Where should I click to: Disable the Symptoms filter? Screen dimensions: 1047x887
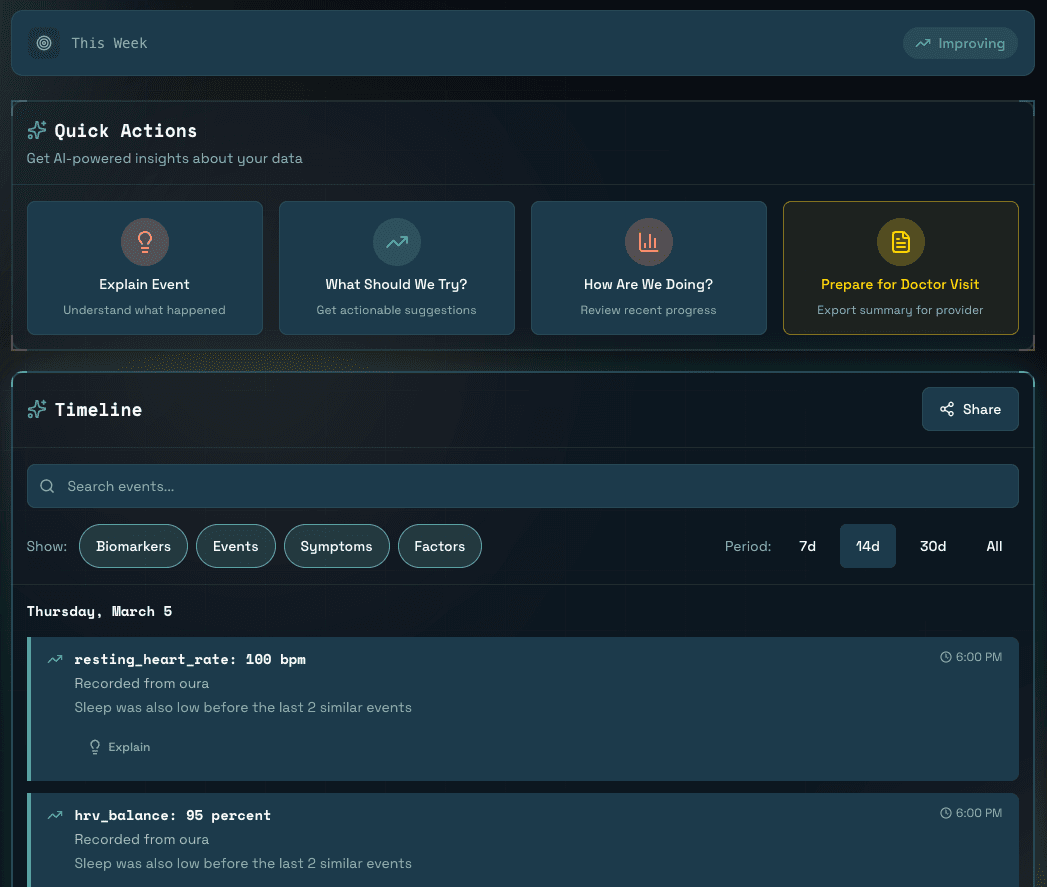pyautogui.click(x=336, y=546)
